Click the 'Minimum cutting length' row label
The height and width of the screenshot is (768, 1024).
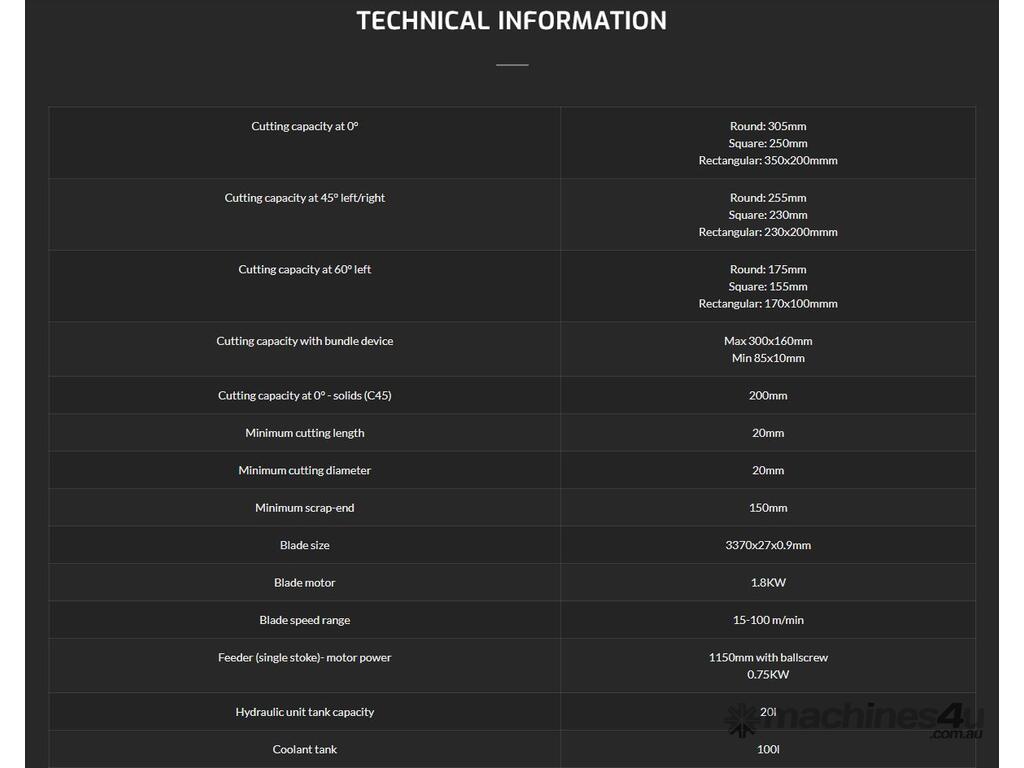[x=305, y=433]
